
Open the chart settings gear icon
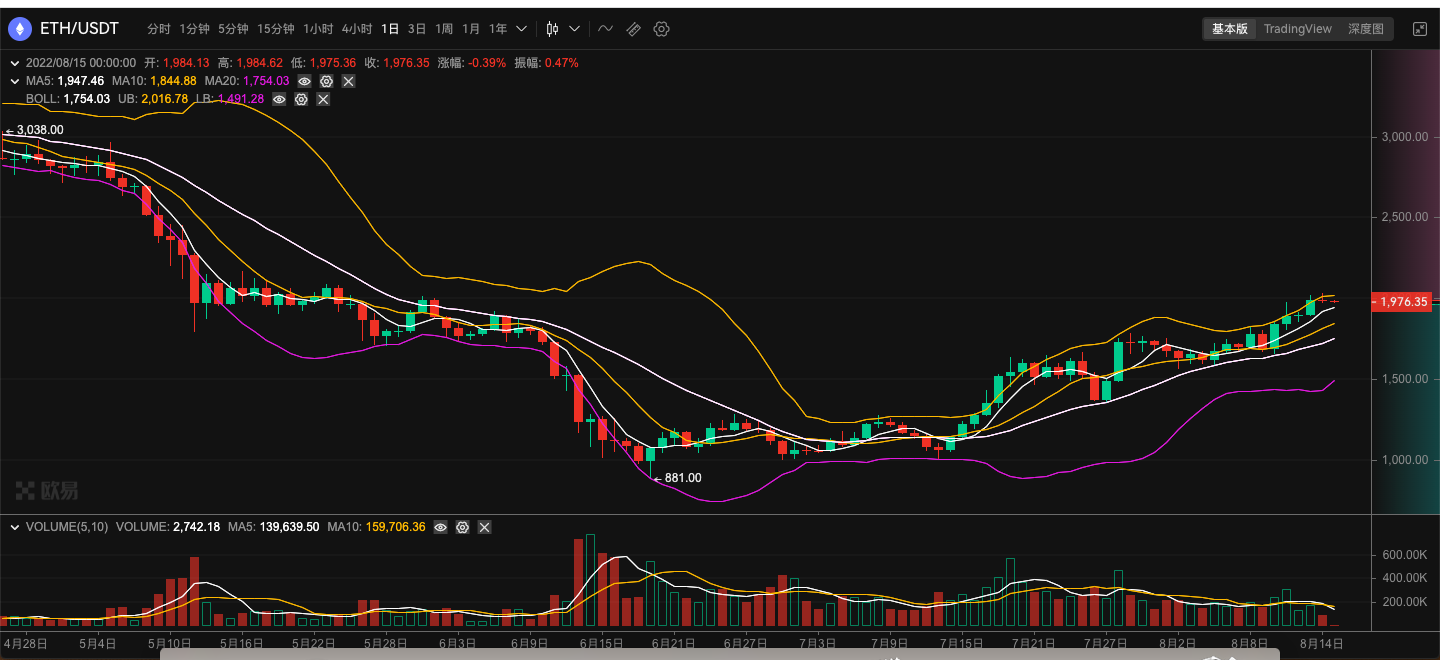661,29
